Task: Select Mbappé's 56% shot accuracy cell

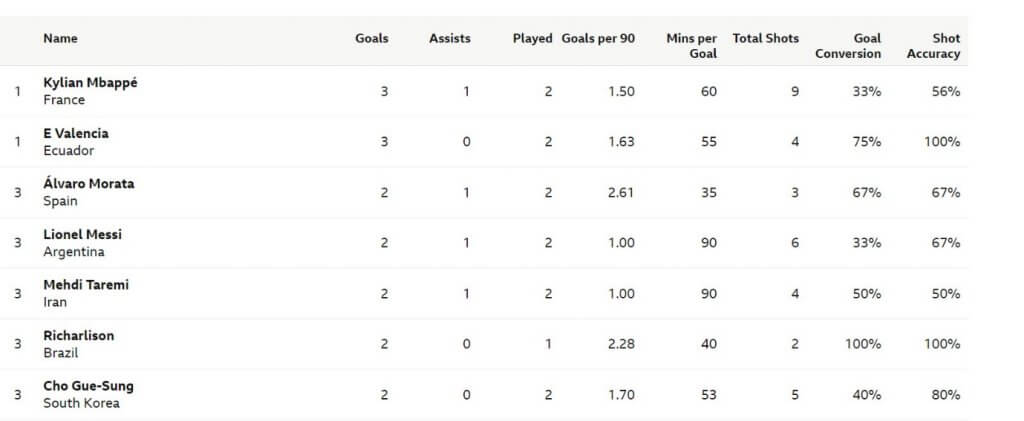Action: pos(946,92)
